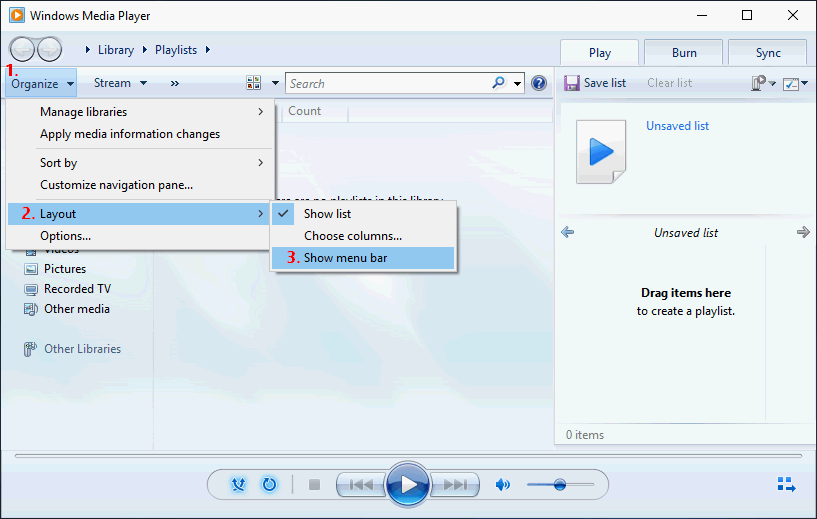
Task: Click the Previous track button
Action: (x=361, y=485)
